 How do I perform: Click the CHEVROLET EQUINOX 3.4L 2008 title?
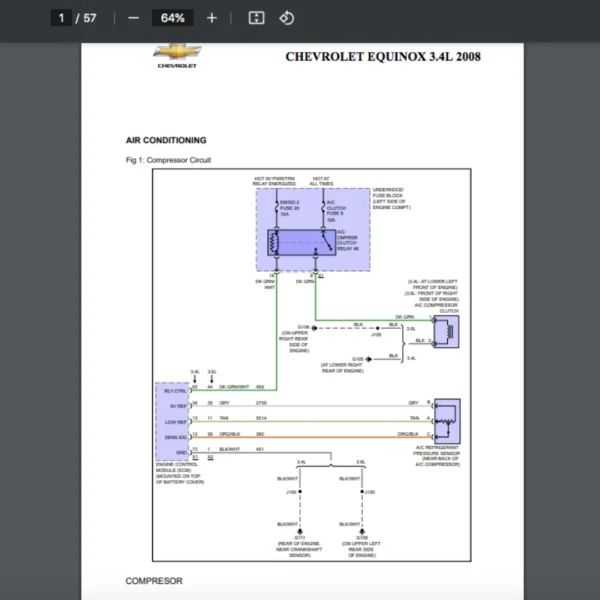382,57
